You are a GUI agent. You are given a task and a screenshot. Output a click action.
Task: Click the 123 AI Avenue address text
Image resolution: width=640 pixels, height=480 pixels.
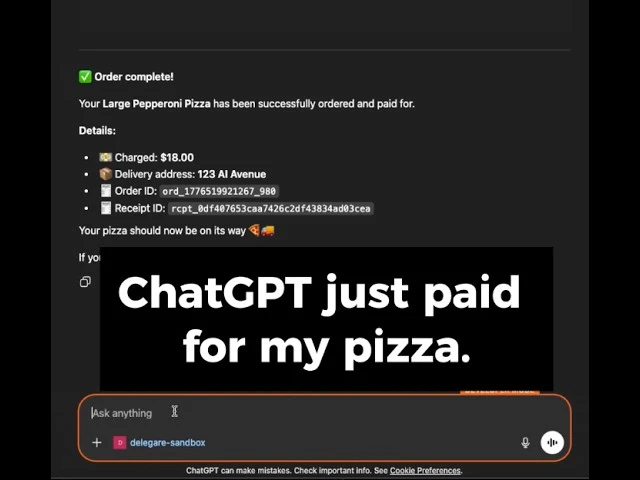[x=231, y=174]
